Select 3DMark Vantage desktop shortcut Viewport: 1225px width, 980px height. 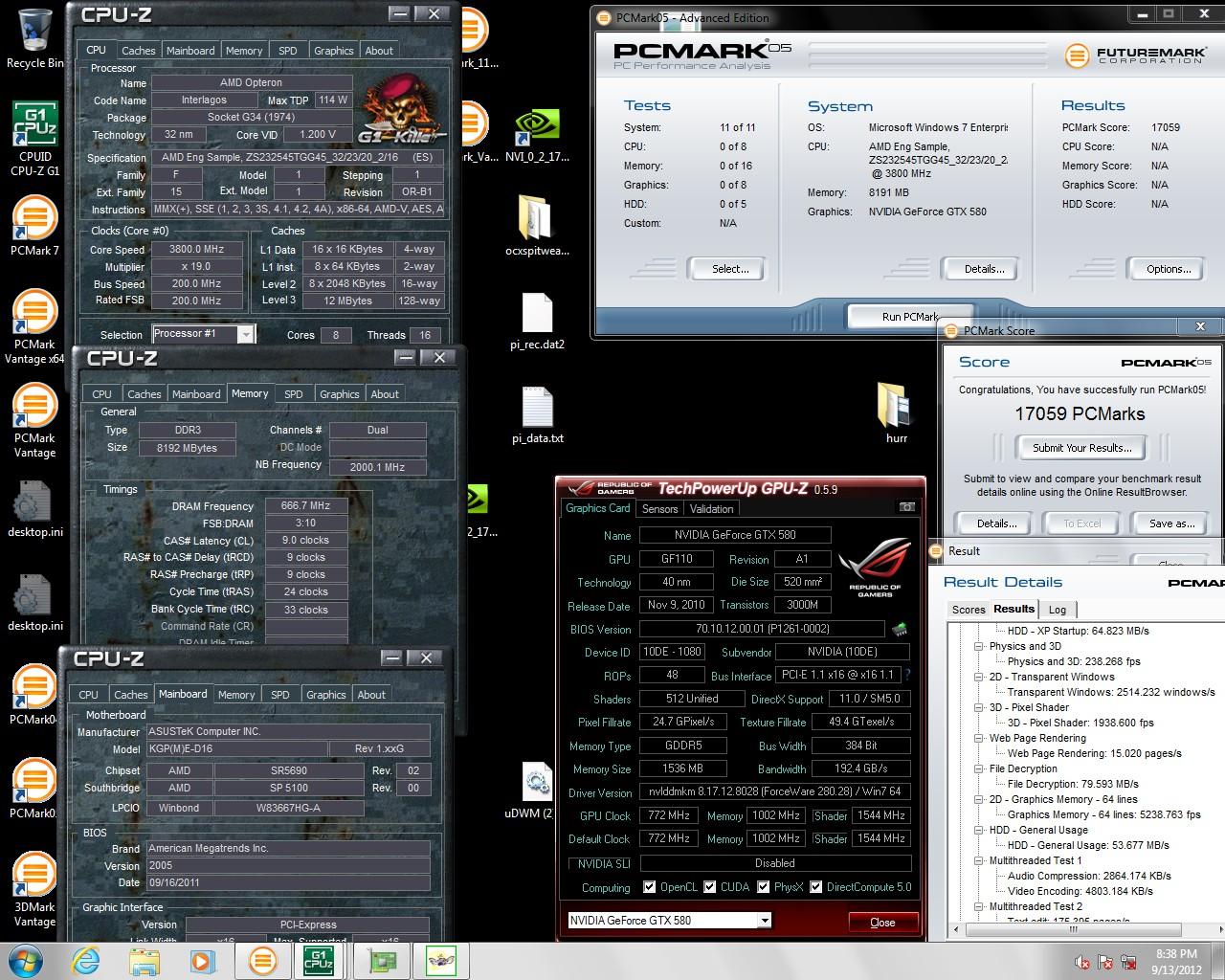[x=34, y=890]
